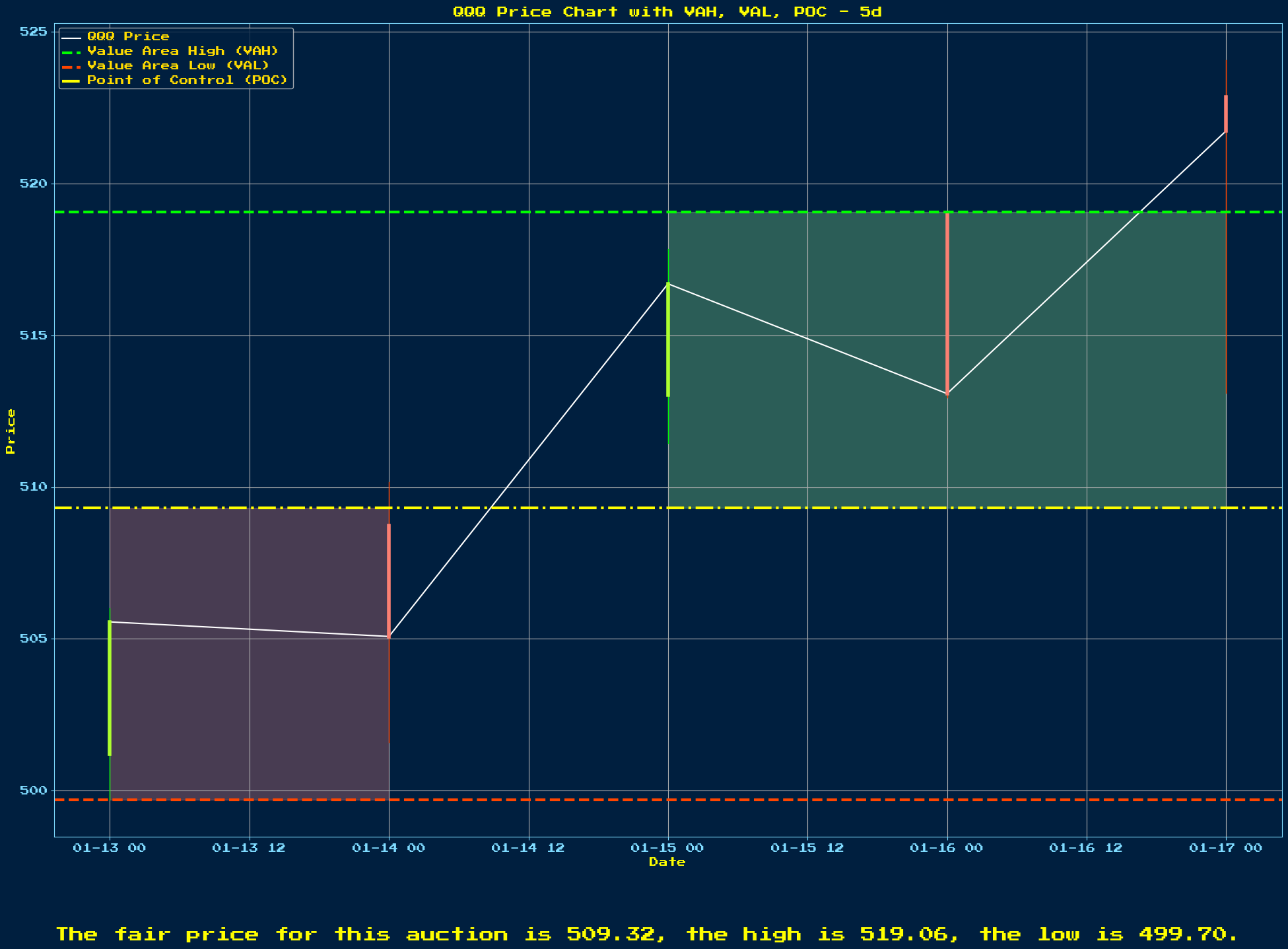
Task: Click the chart title text
Action: pos(667,11)
